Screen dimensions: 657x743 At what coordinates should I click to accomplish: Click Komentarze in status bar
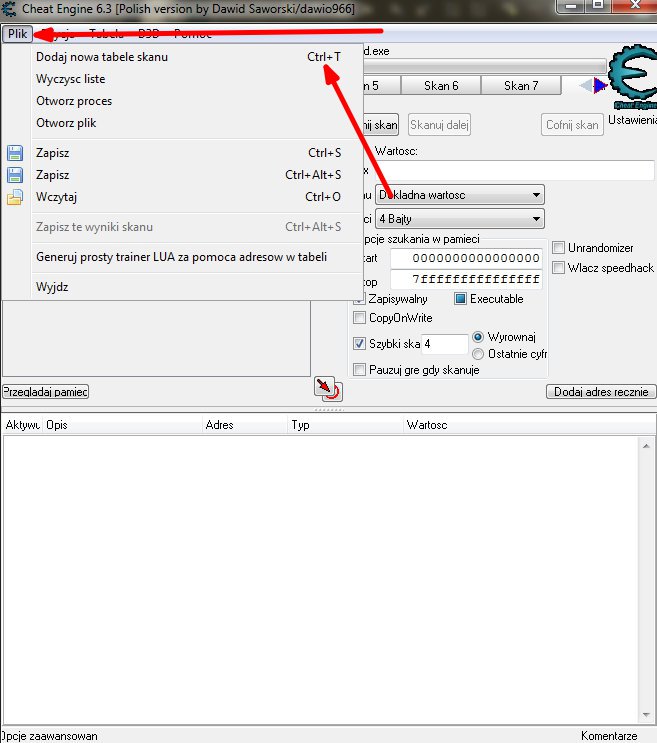(609, 736)
